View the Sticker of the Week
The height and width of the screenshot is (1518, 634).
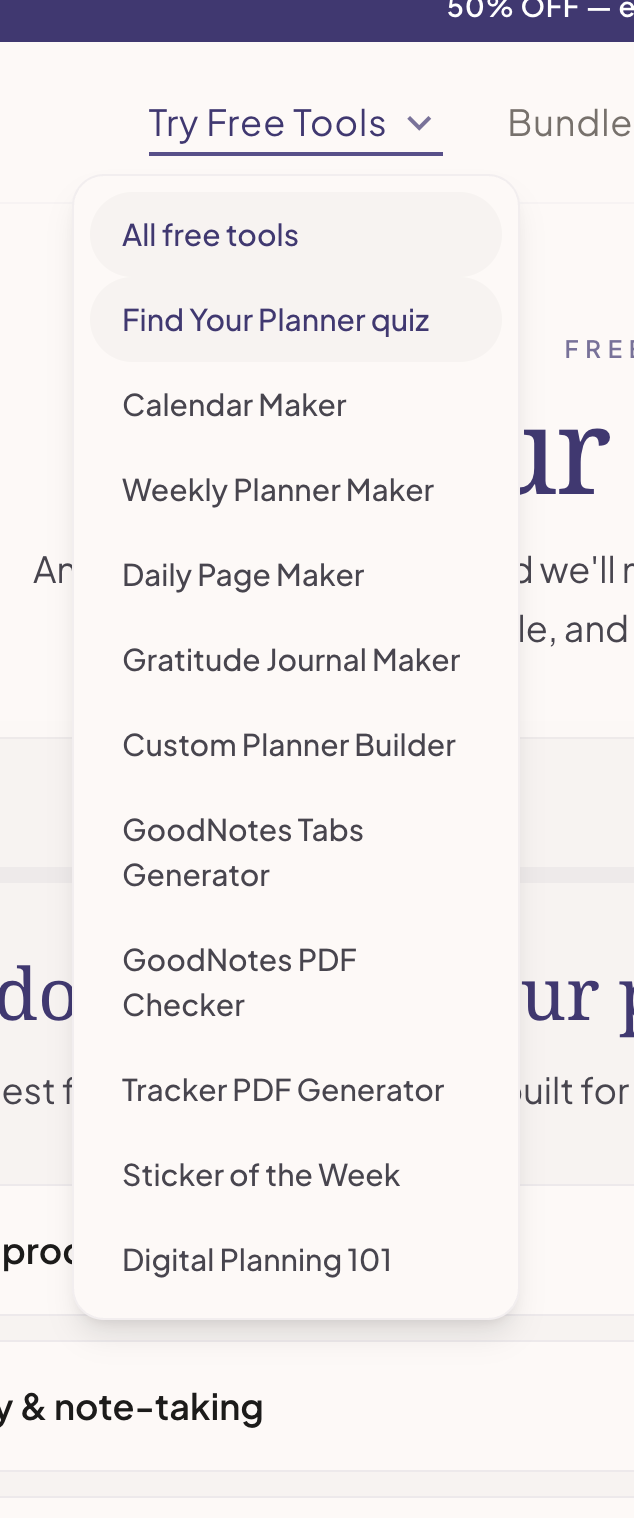pyautogui.click(x=260, y=1175)
